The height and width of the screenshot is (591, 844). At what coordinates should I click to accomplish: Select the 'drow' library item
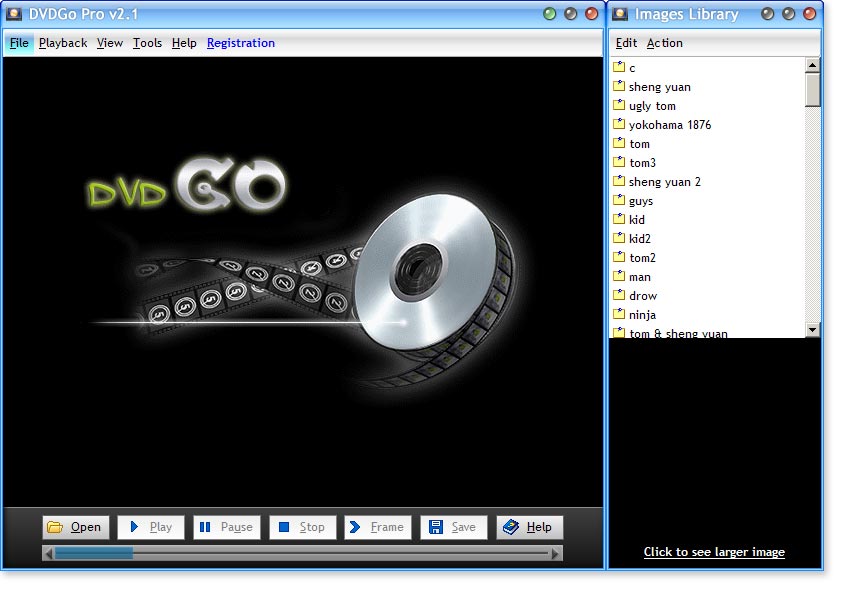point(643,296)
